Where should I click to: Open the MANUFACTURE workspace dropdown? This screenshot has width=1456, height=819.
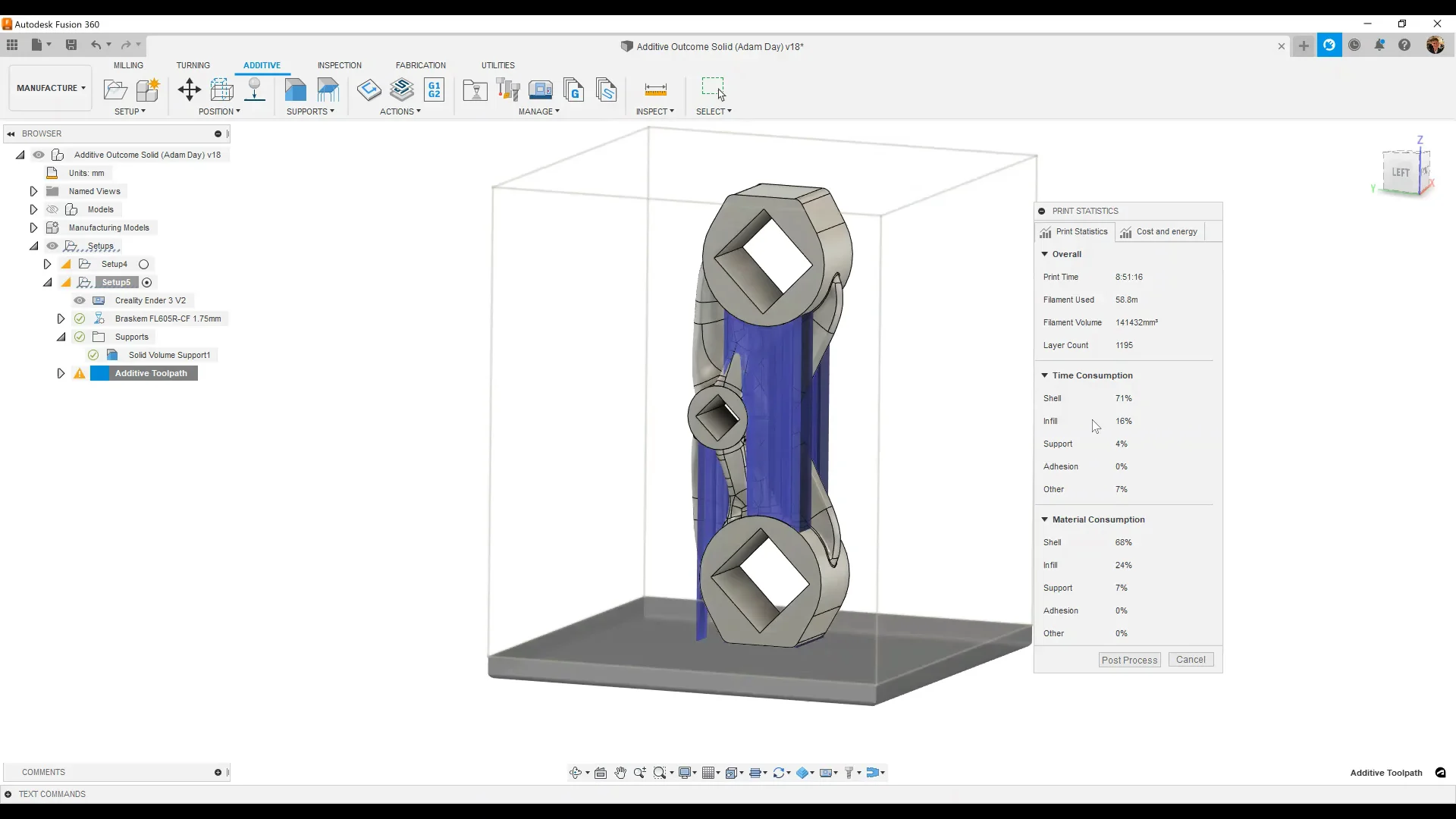tap(51, 88)
